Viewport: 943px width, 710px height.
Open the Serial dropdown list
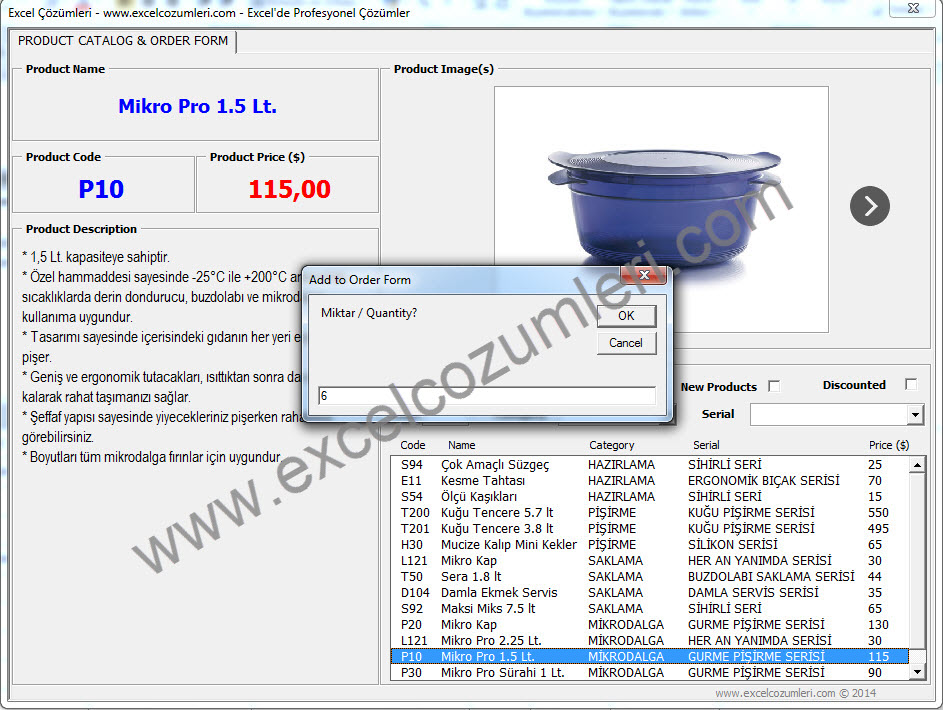915,415
